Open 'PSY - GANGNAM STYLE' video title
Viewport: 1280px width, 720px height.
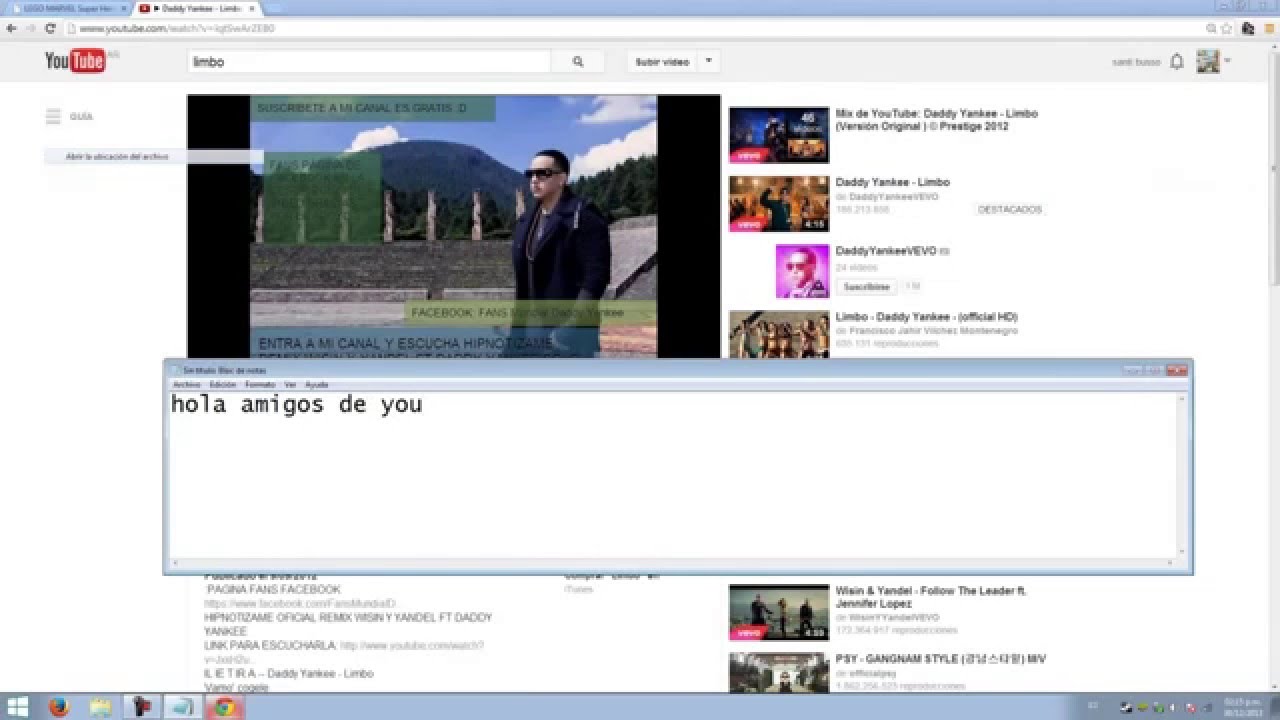tap(941, 659)
